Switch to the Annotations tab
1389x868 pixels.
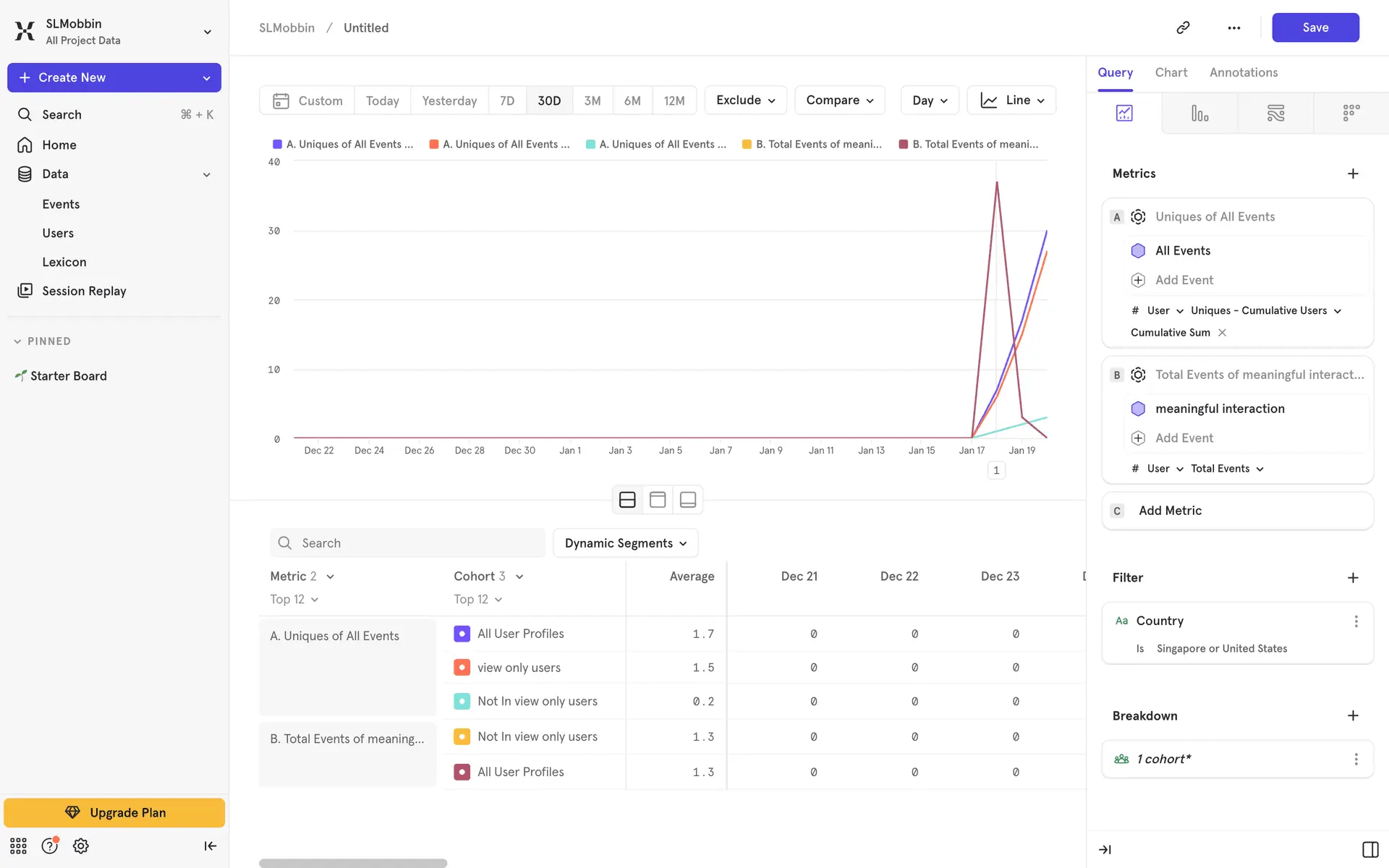[1243, 72]
